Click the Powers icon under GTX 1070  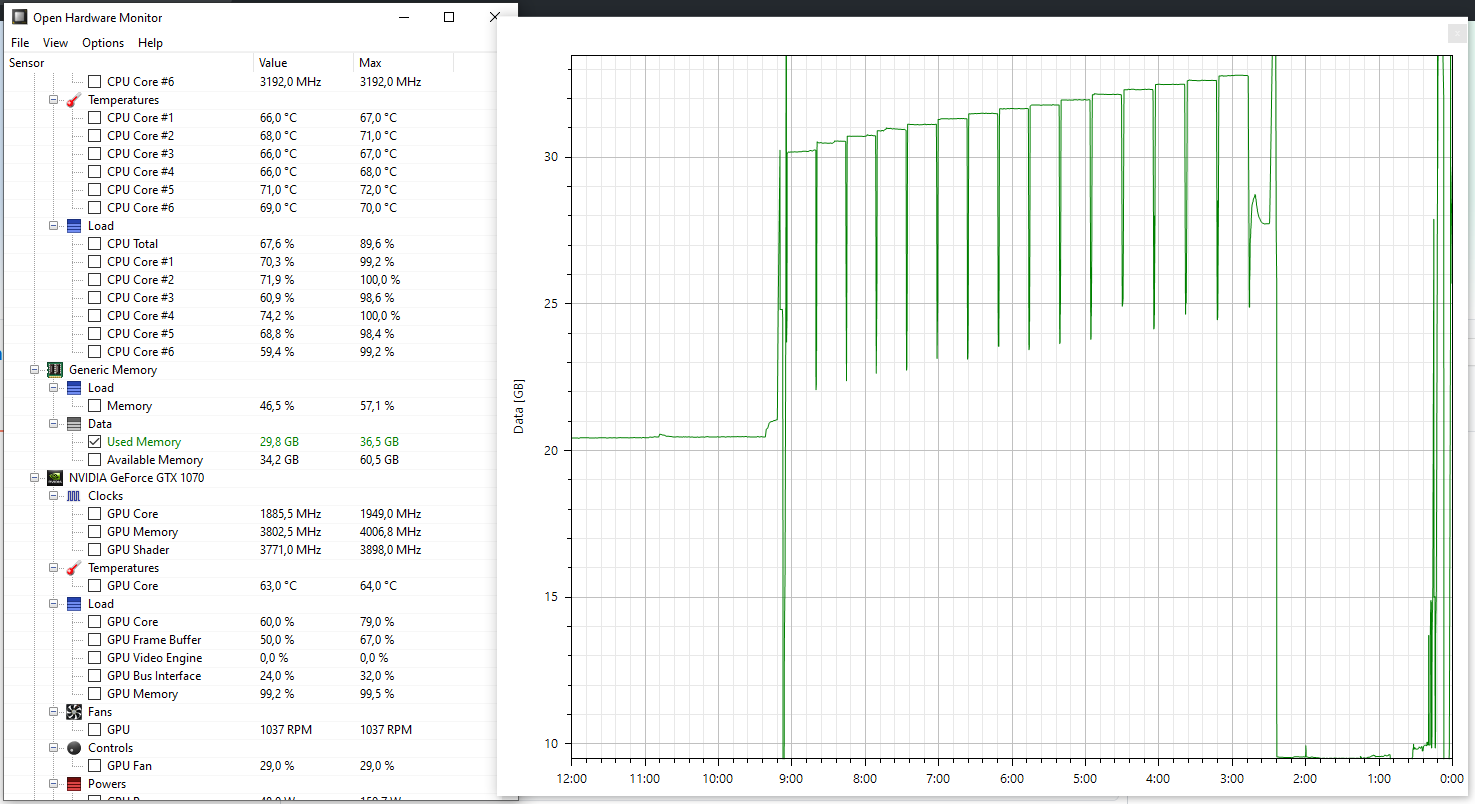[x=72, y=783]
